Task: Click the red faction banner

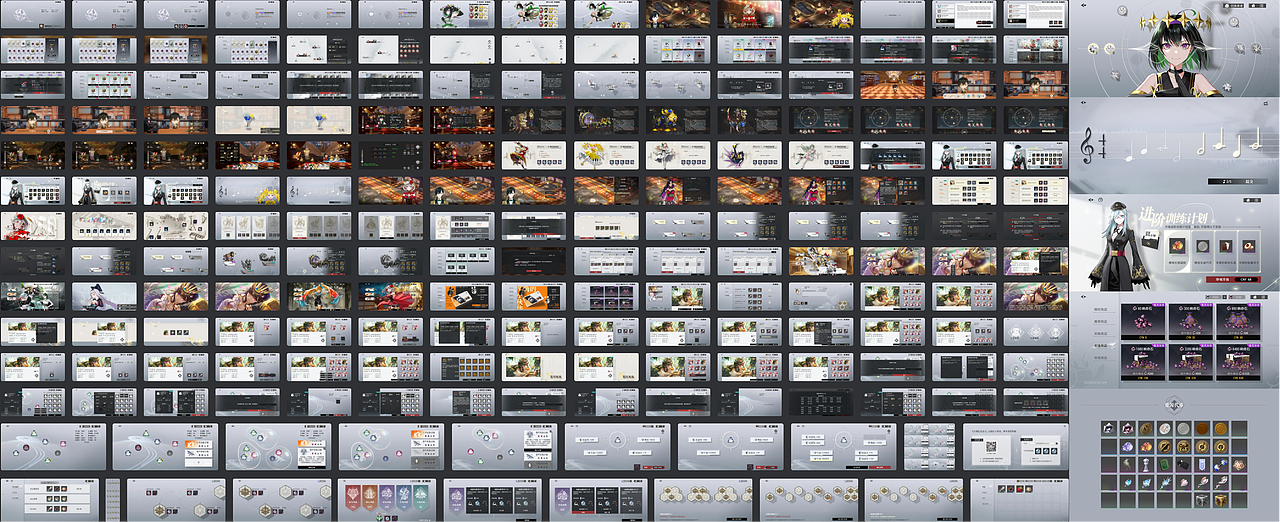Action: click(x=353, y=497)
